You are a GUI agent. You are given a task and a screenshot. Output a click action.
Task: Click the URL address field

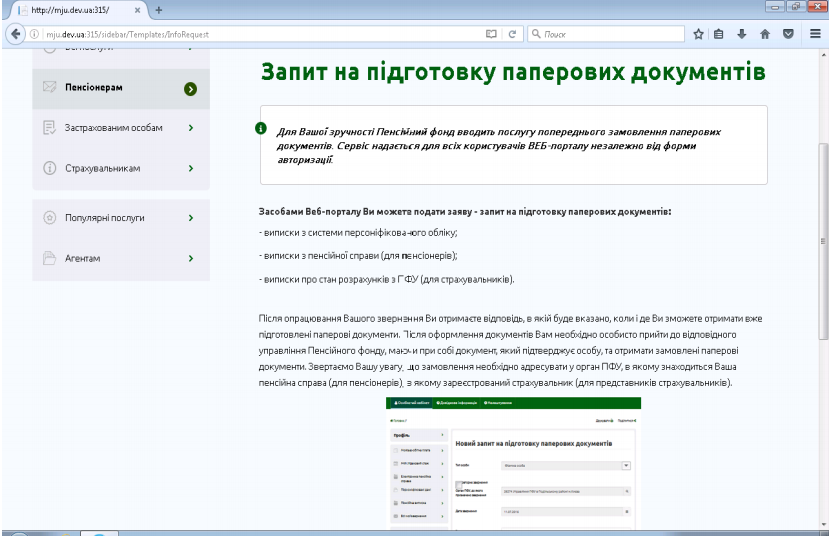tap(263, 34)
